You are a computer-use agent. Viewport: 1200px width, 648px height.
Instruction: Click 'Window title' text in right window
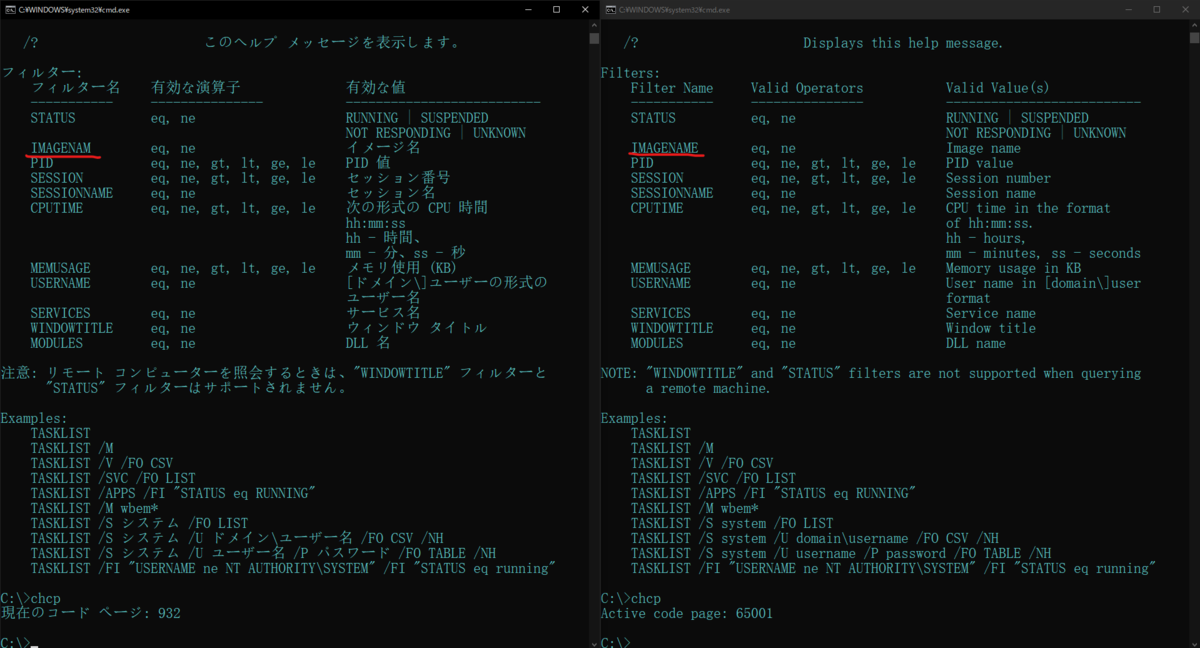tap(991, 328)
